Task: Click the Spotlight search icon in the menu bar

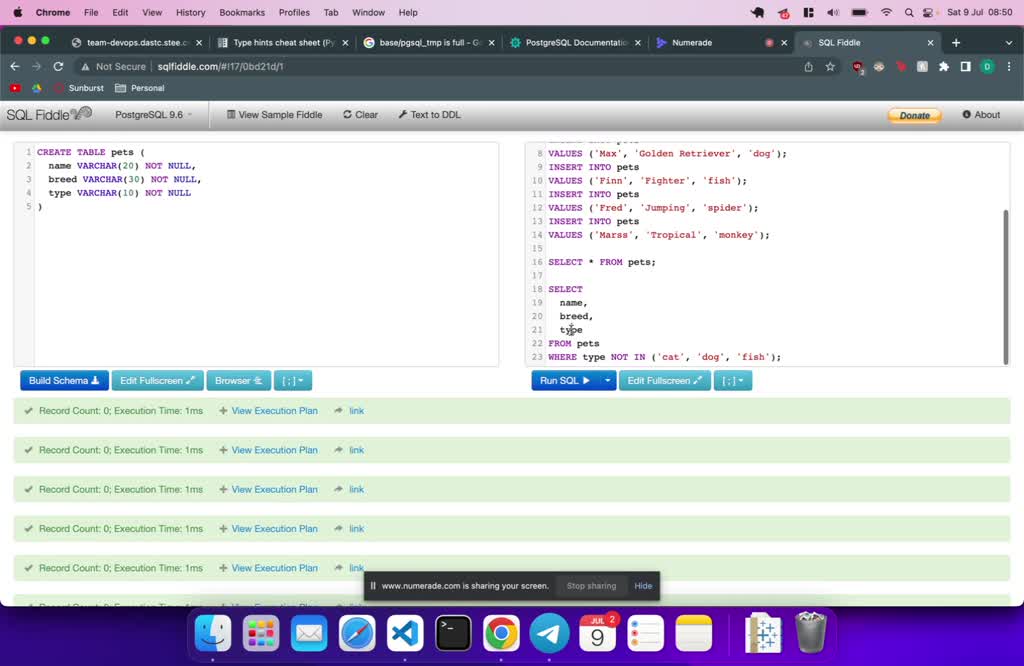Action: (909, 12)
